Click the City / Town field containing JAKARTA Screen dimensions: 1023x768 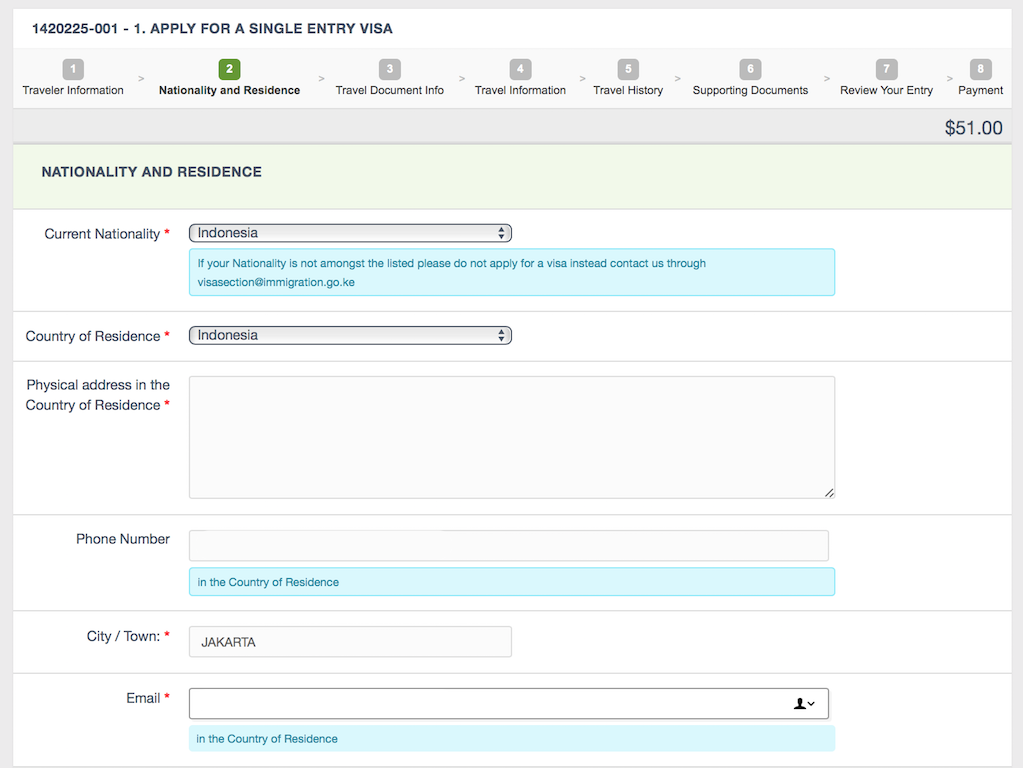[350, 642]
